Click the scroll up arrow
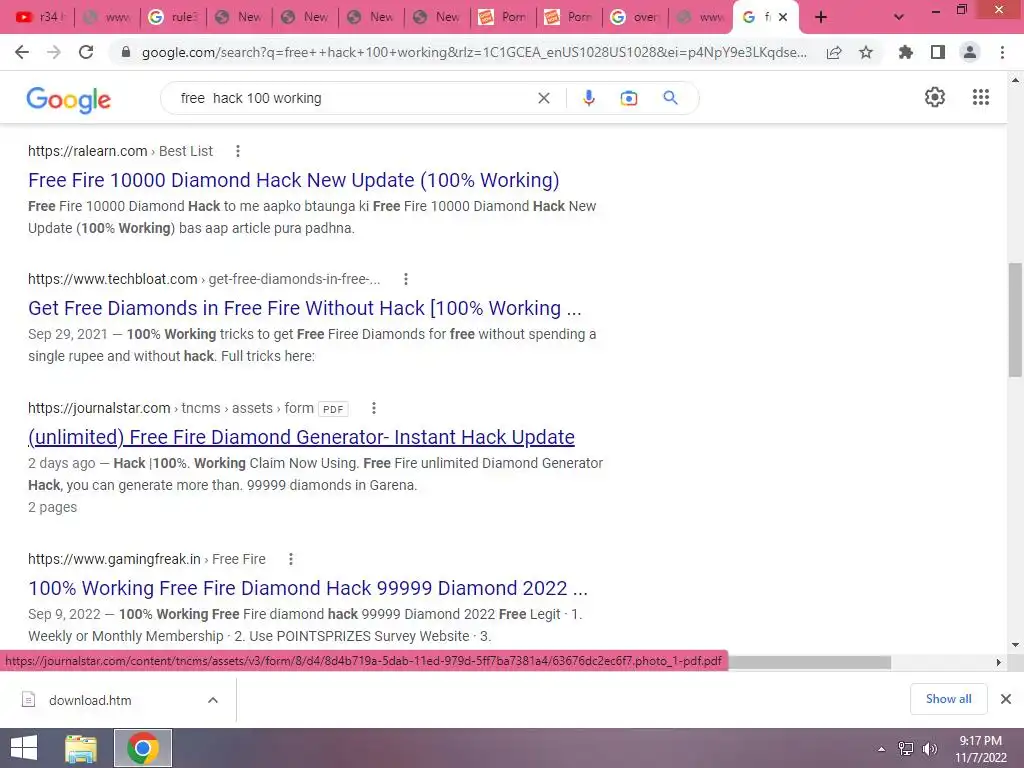 click(1015, 80)
